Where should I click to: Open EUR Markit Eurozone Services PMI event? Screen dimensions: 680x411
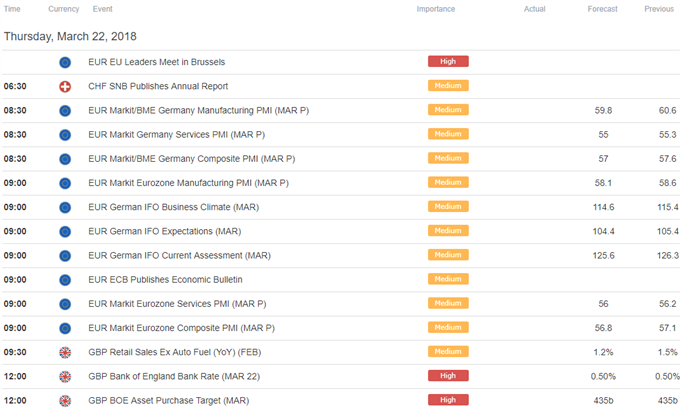[x=177, y=304]
